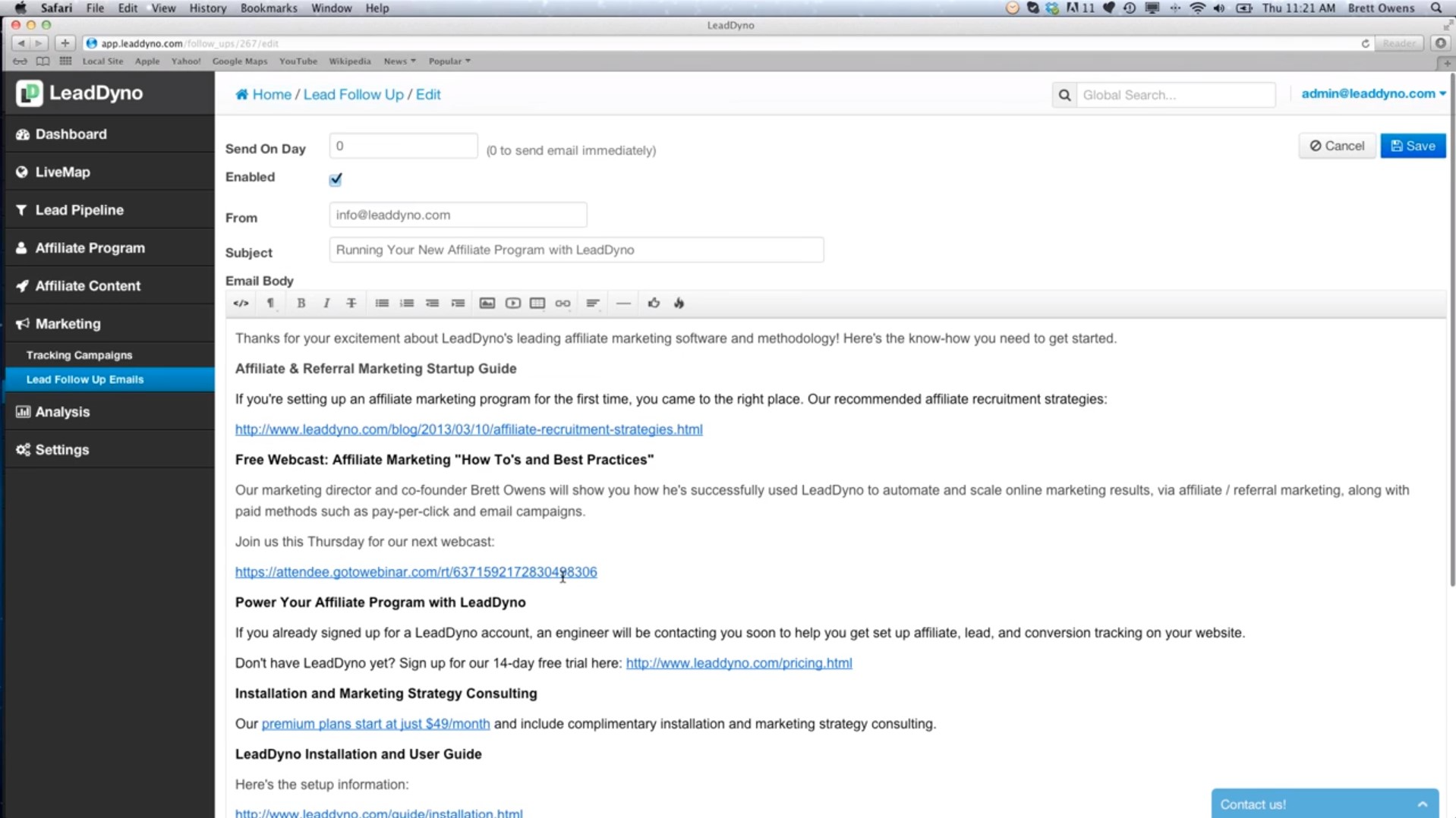
Task: Open Safari bookmarks book icon
Action: pos(43,61)
